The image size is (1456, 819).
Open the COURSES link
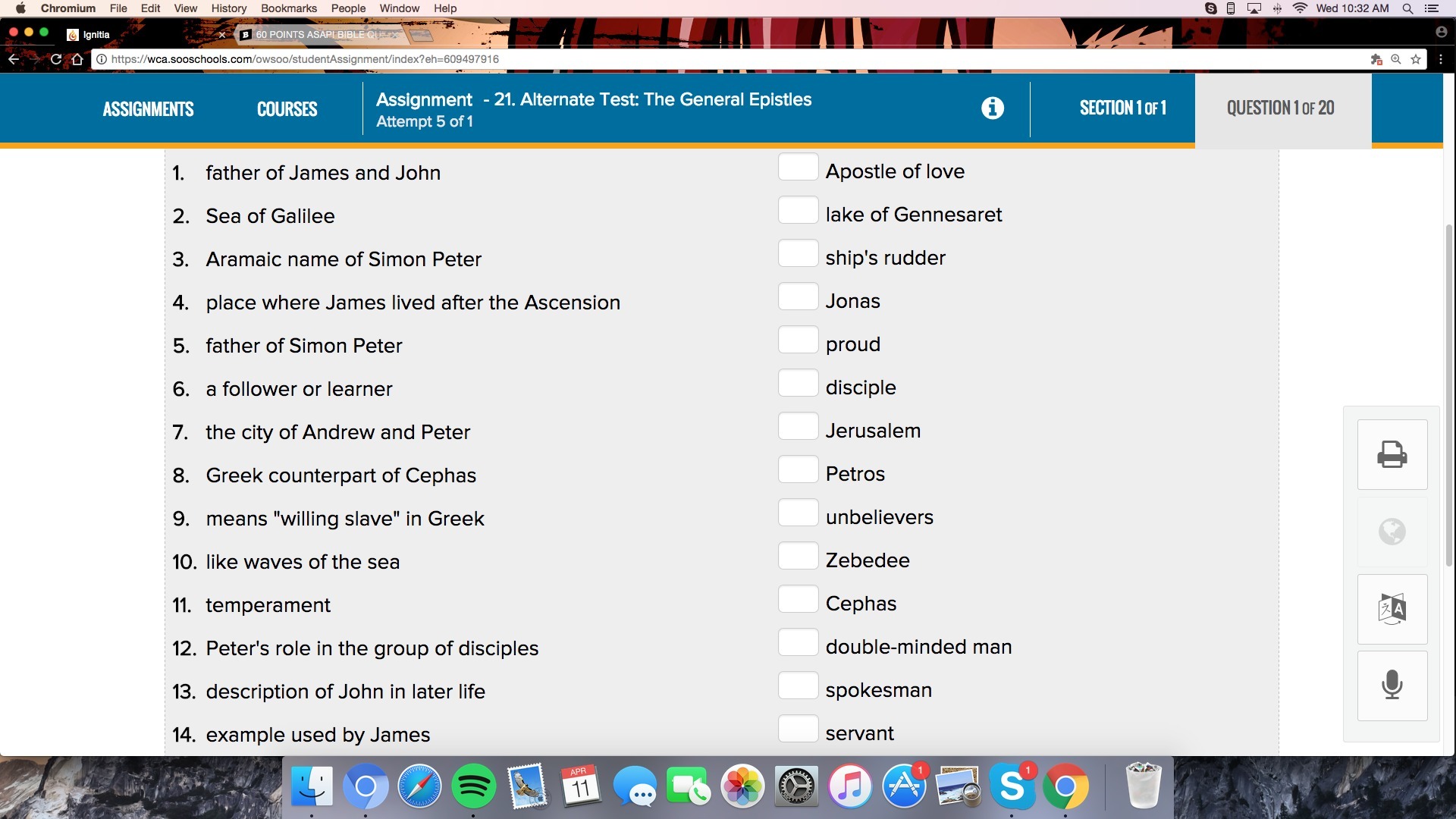click(287, 109)
